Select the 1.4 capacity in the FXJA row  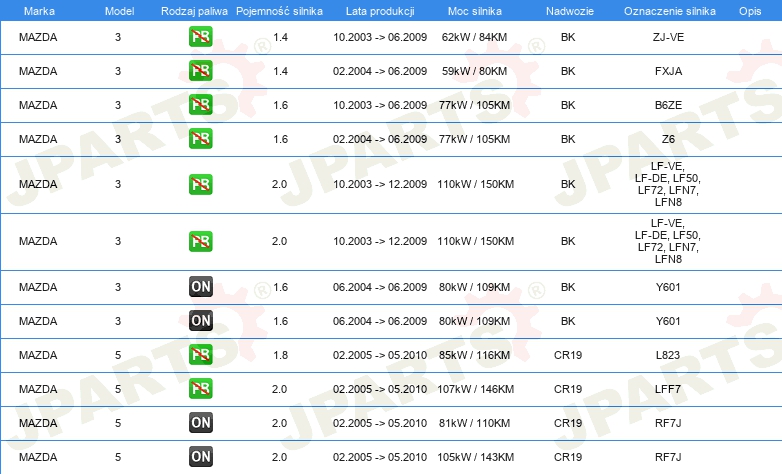point(280,71)
